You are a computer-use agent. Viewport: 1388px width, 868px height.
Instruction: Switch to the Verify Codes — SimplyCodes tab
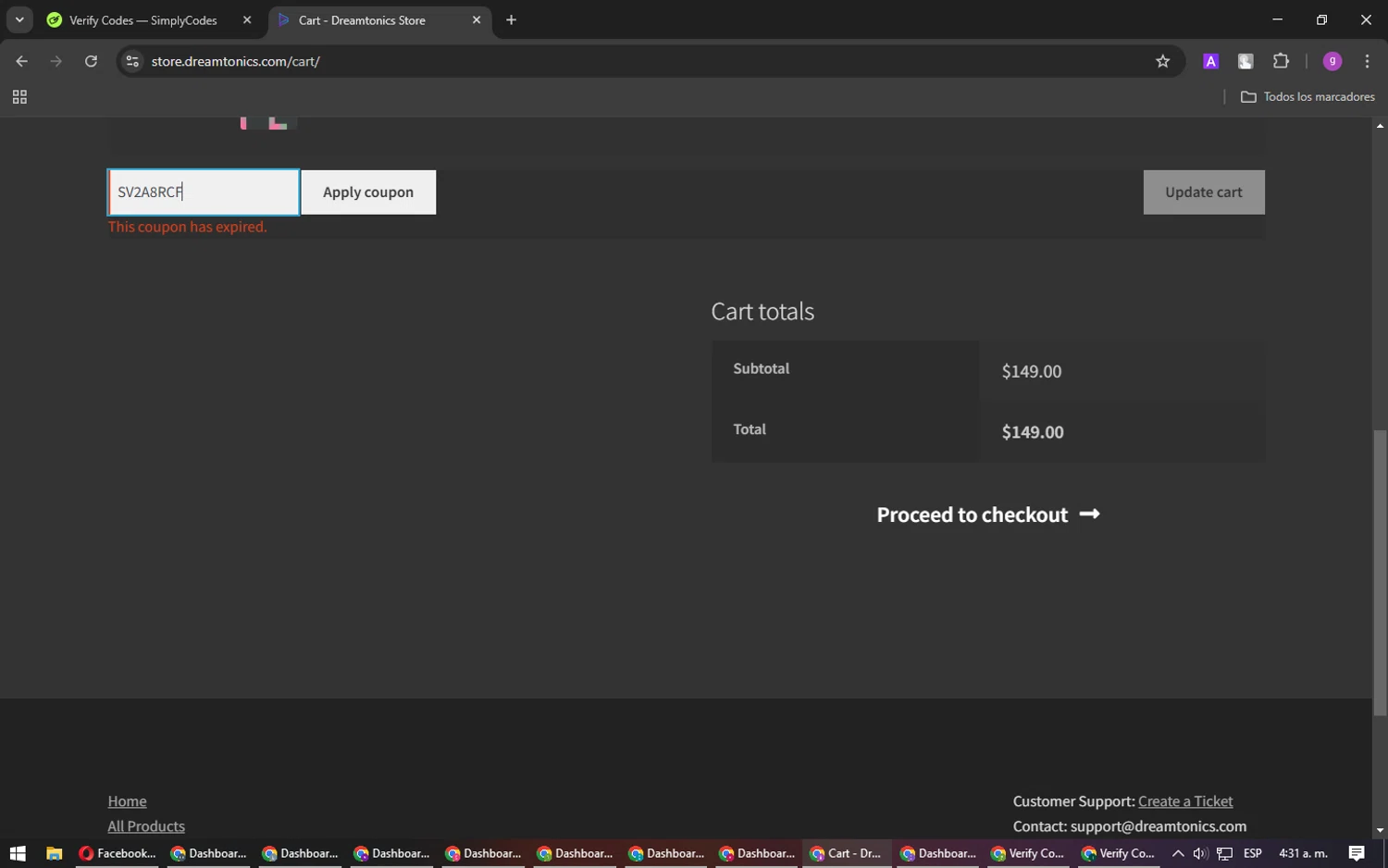pyautogui.click(x=143, y=20)
